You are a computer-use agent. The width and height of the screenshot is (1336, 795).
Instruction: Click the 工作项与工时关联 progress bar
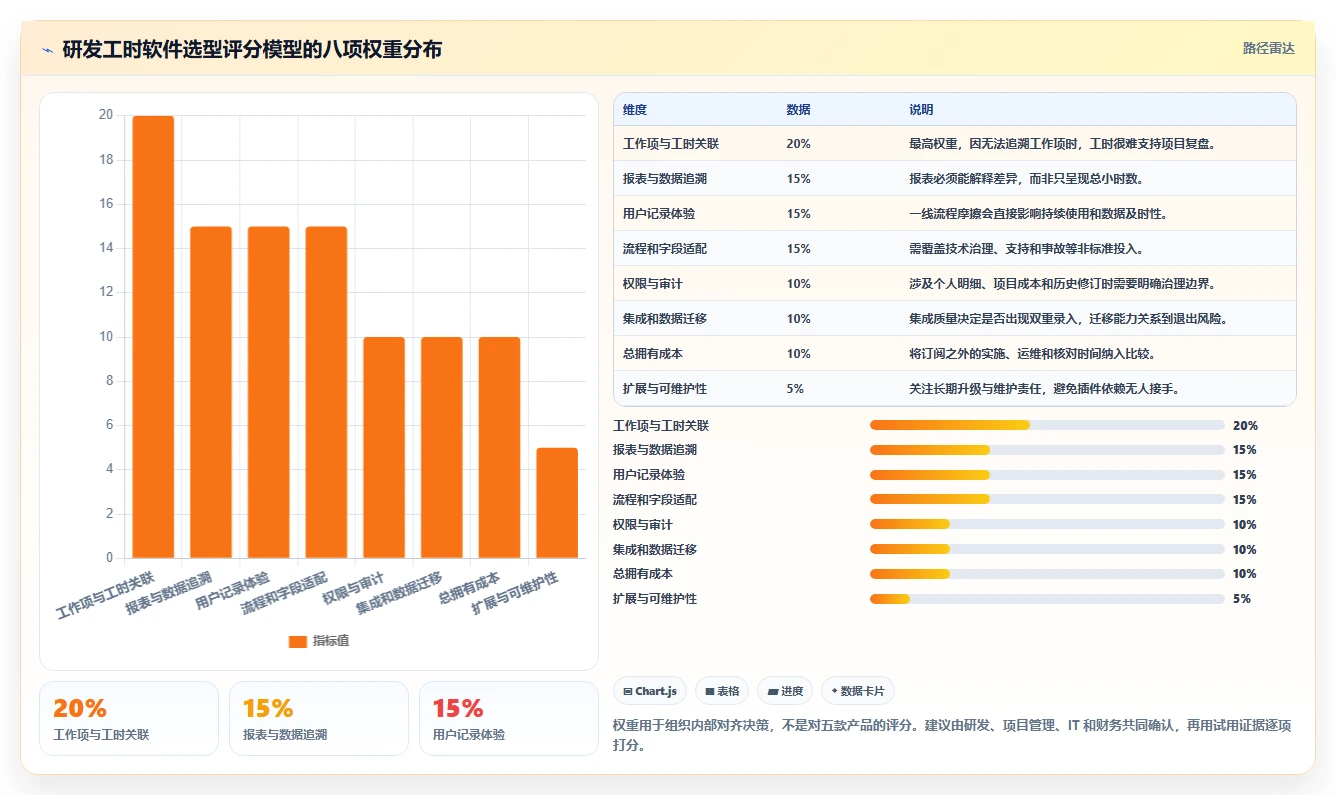click(1047, 425)
